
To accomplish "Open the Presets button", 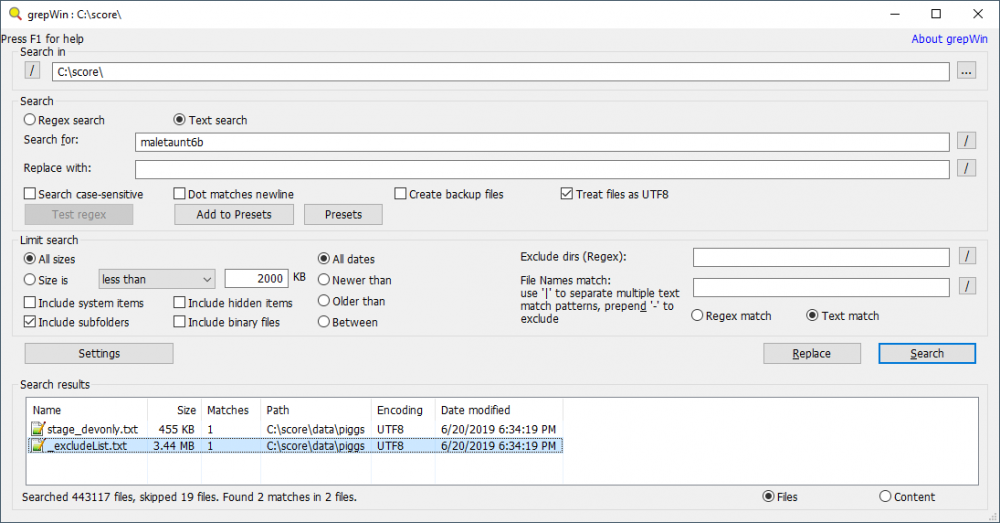I will tap(343, 214).
